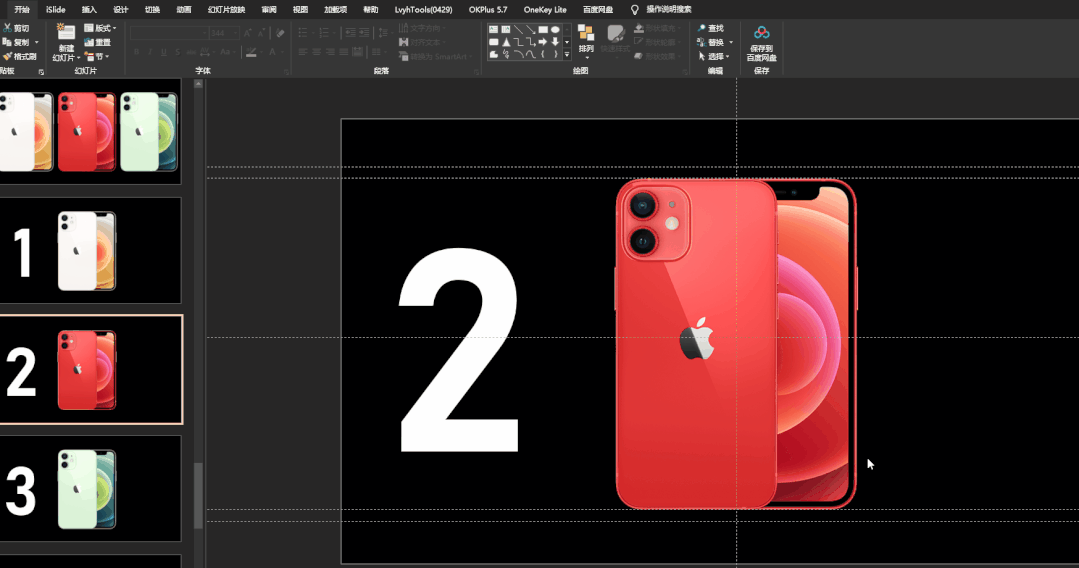
Task: Open the Replace (替换) dropdown arrow
Action: [x=731, y=42]
